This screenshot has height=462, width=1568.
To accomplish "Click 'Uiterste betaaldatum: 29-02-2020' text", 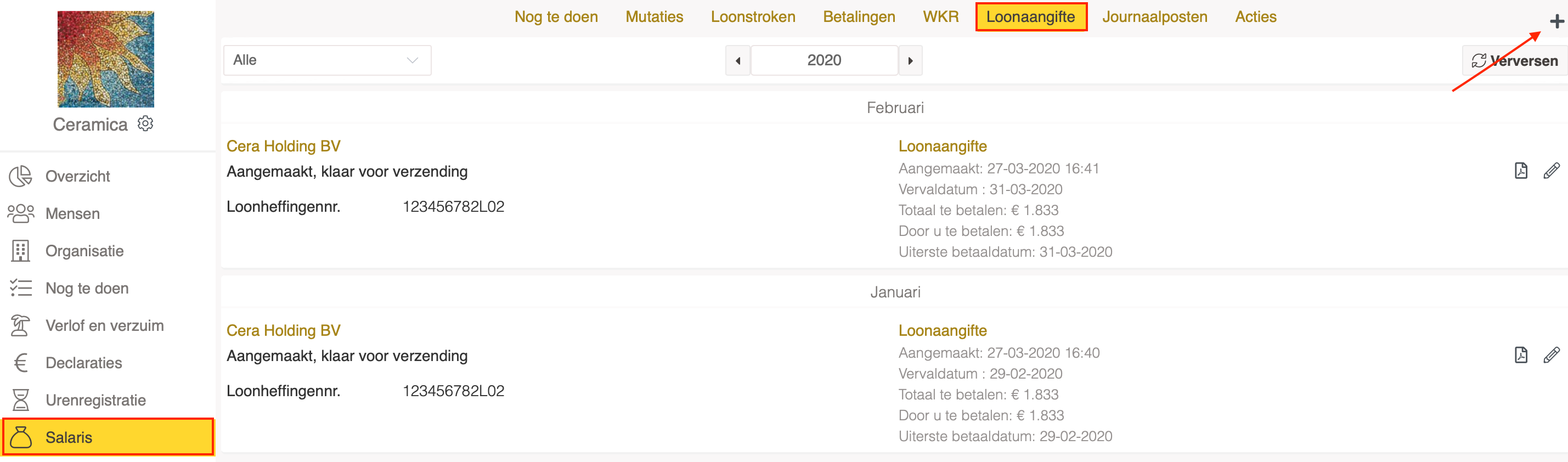I will (x=1005, y=436).
